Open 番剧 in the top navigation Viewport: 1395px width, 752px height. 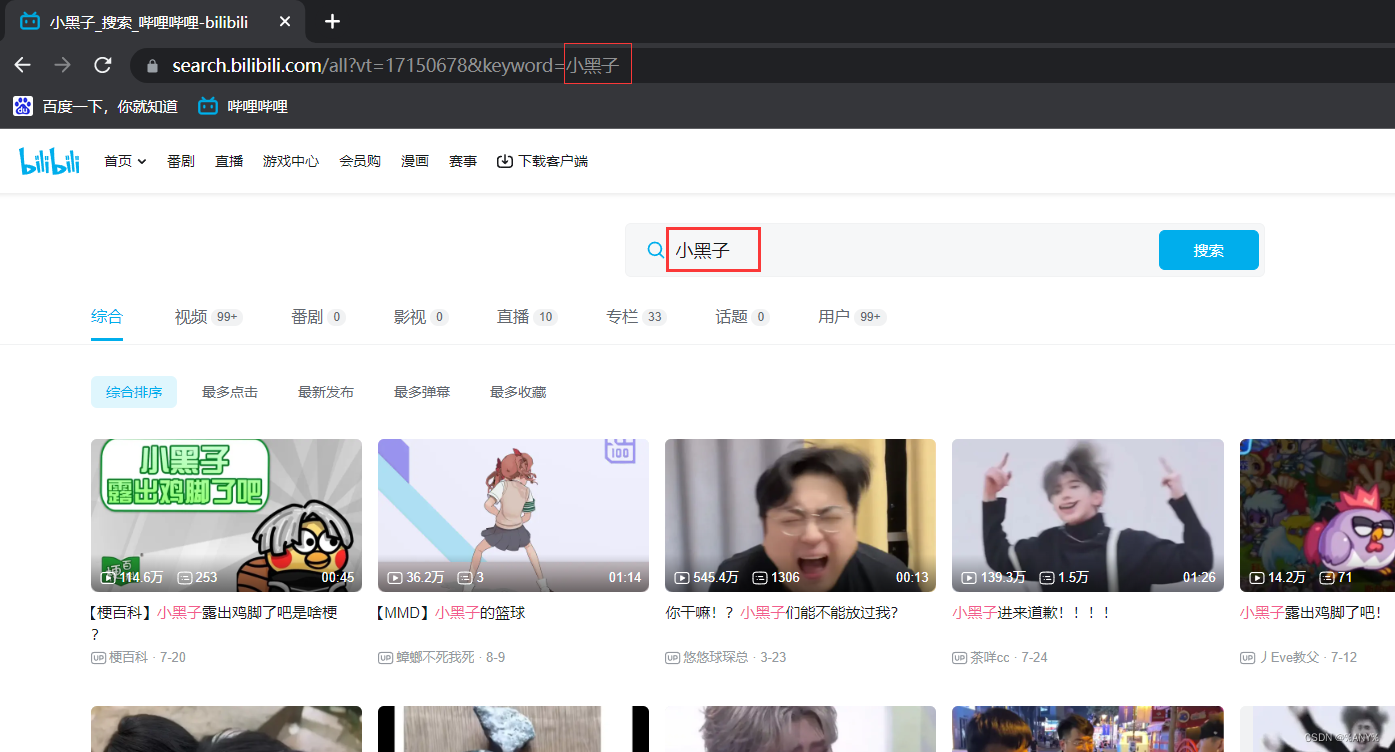coord(181,161)
